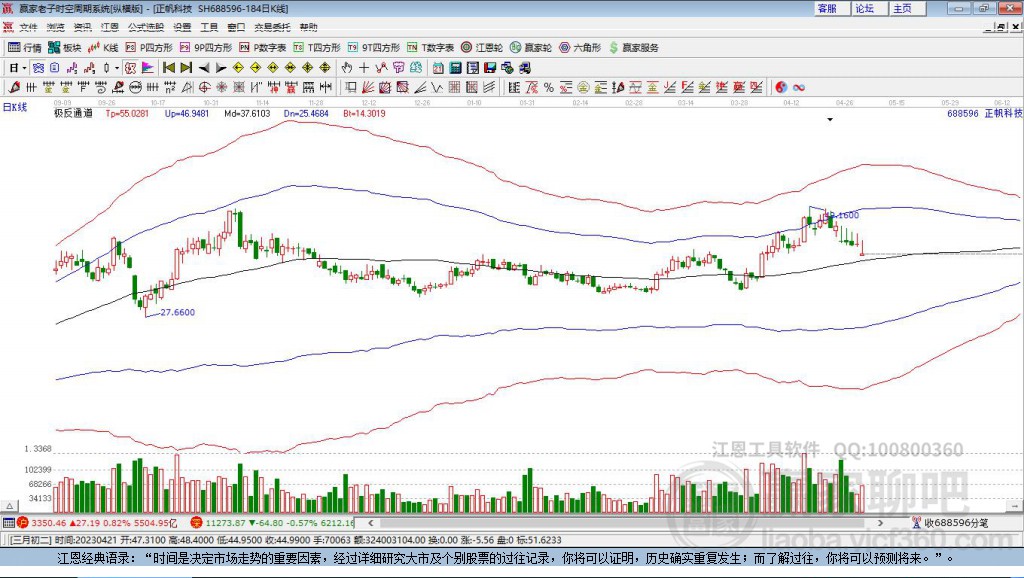The width and height of the screenshot is (1024, 578).
Task: Click the horizontal scrollbar right arrow
Action: (880, 522)
